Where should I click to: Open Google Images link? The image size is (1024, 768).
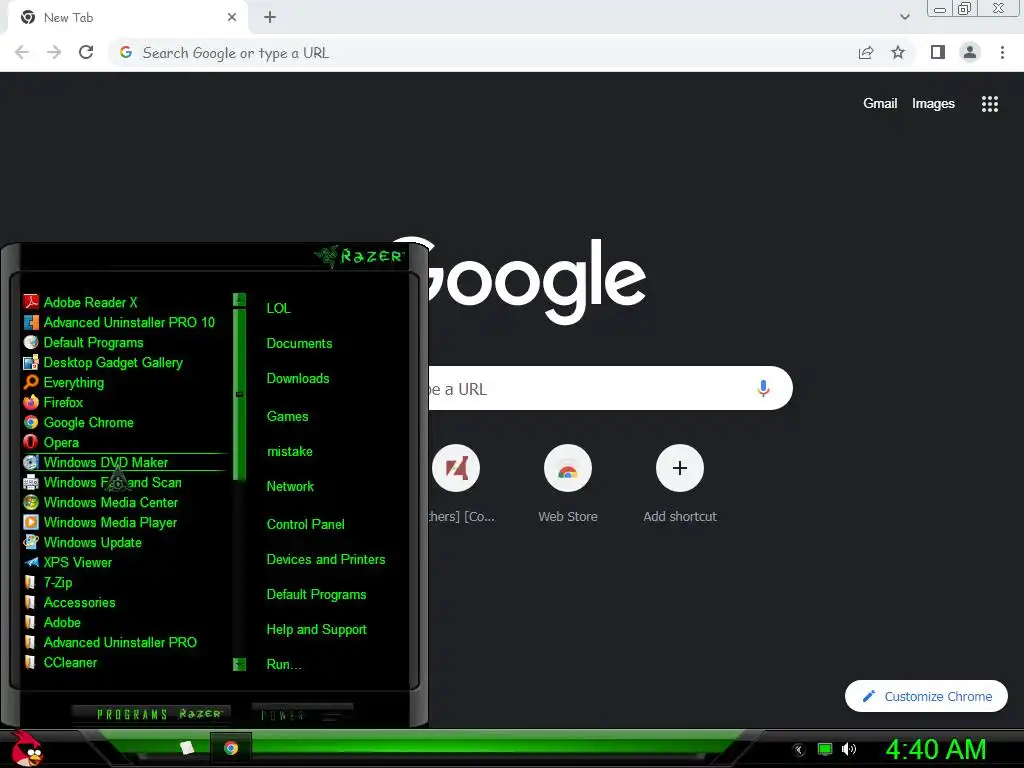point(933,103)
